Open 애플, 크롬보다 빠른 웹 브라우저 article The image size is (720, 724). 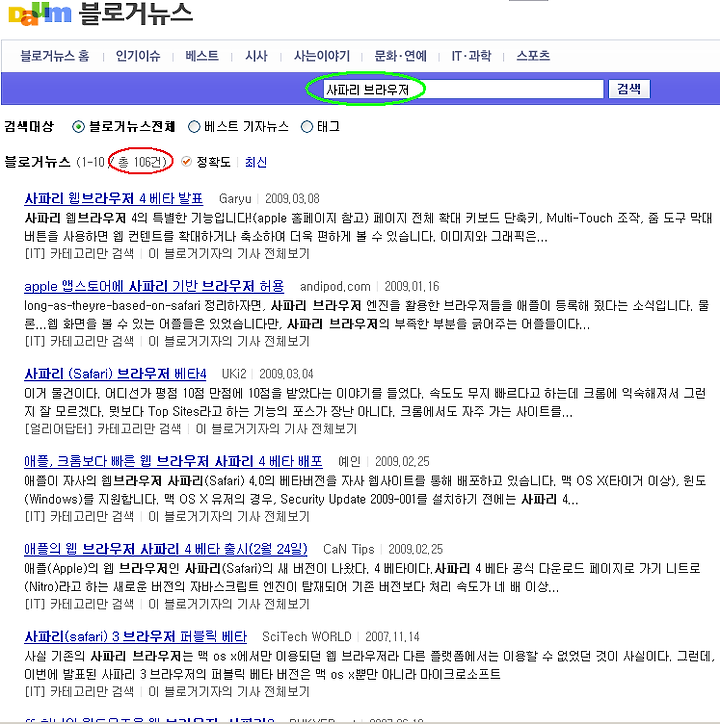click(173, 461)
